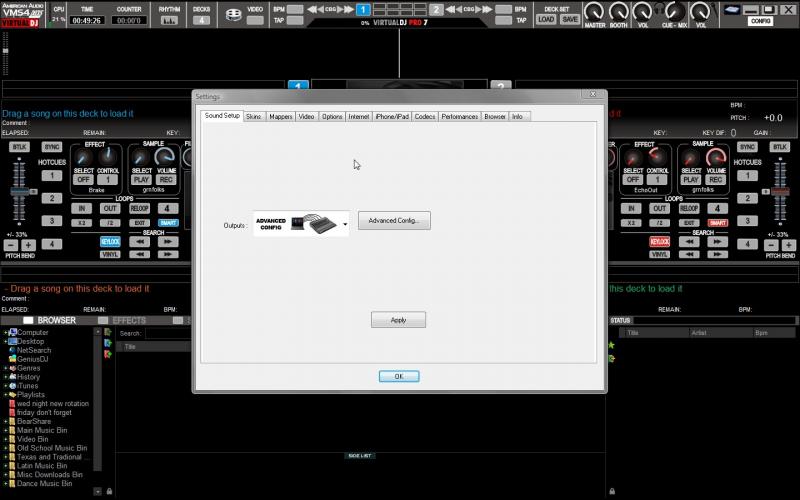
Task: Select the Codecs tab
Action: (424, 117)
